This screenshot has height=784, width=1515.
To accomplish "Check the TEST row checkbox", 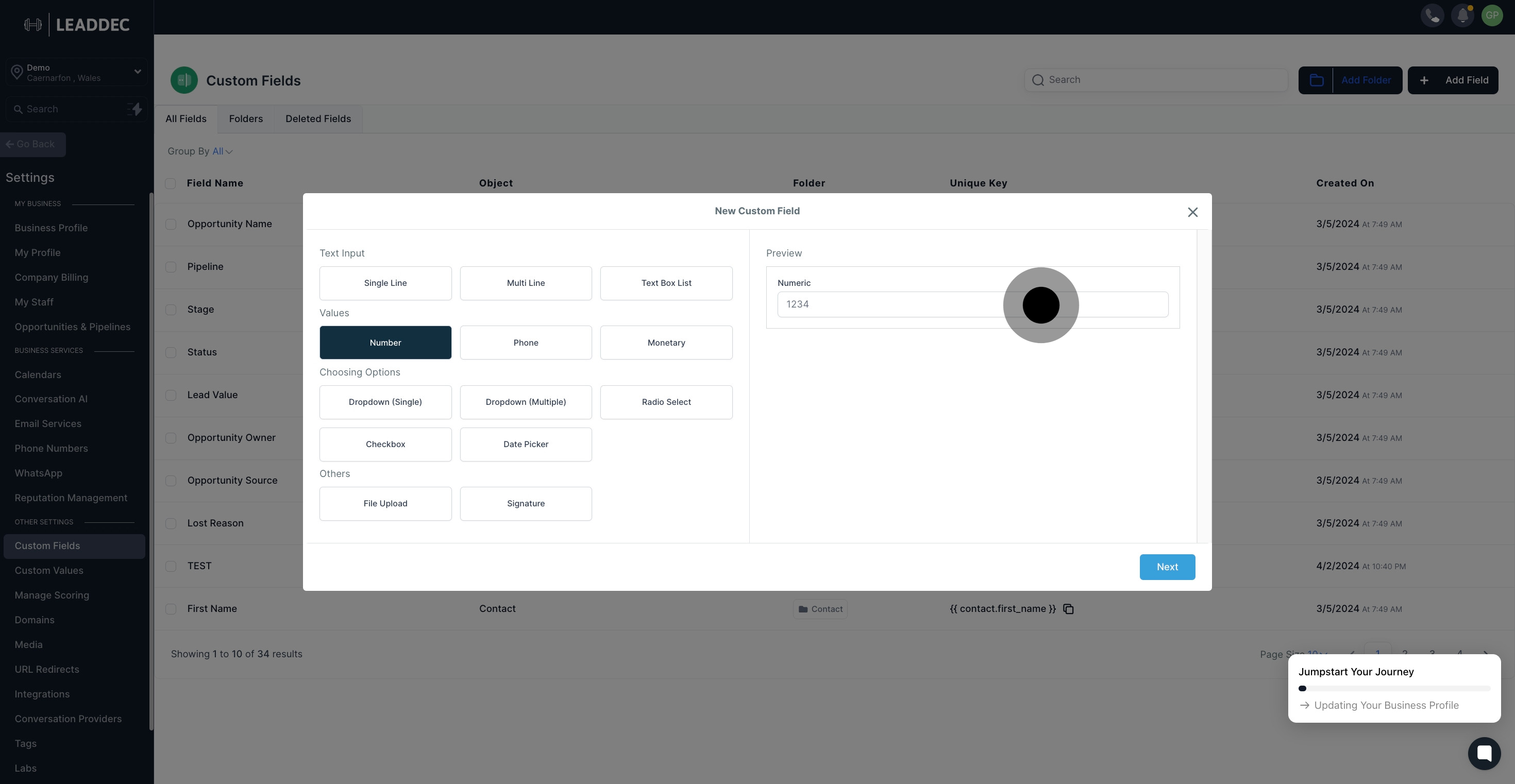I will 171,567.
